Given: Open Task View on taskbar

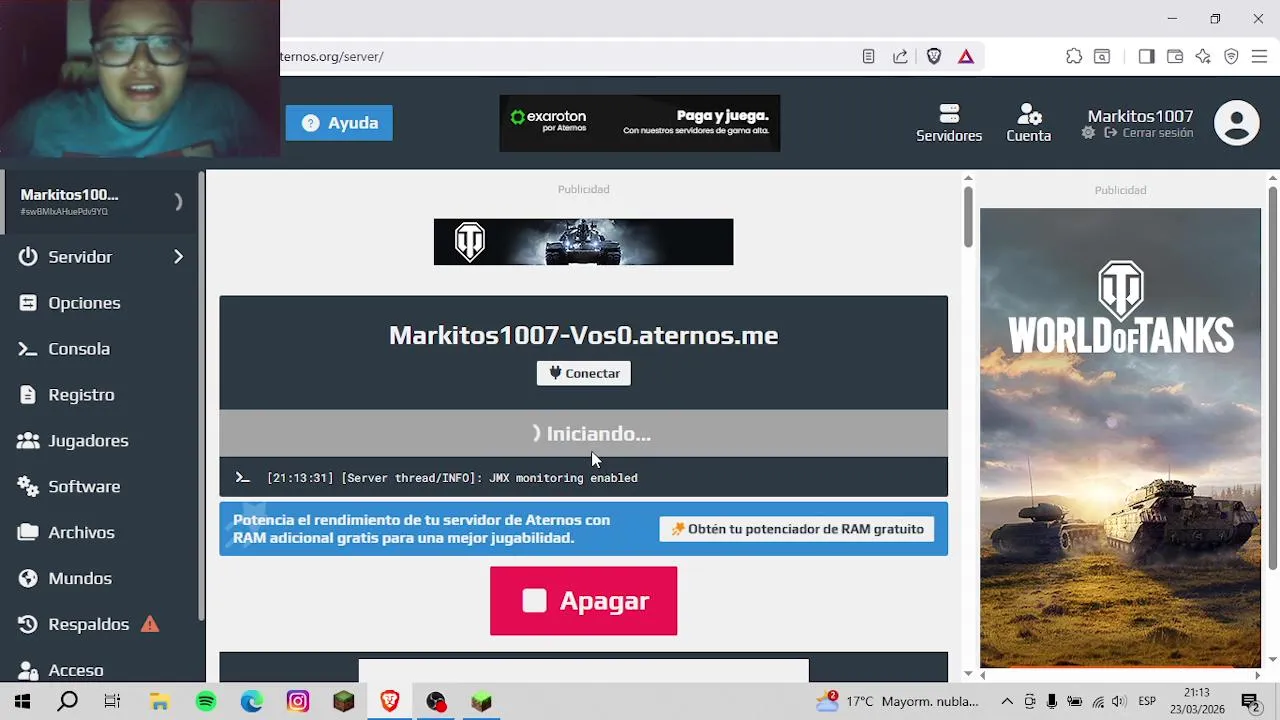Looking at the screenshot, I should tap(113, 702).
